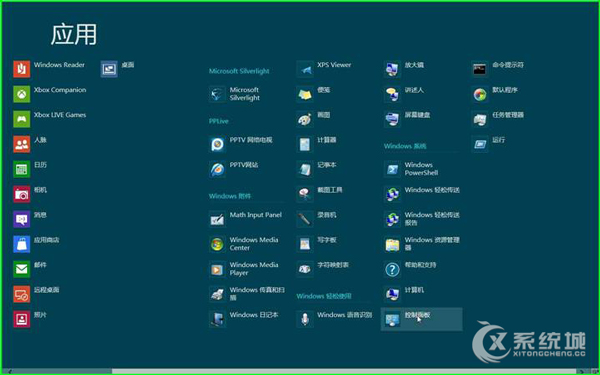Open the 便笺 sticky notes app
This screenshot has height=375, width=600.
coord(313,94)
